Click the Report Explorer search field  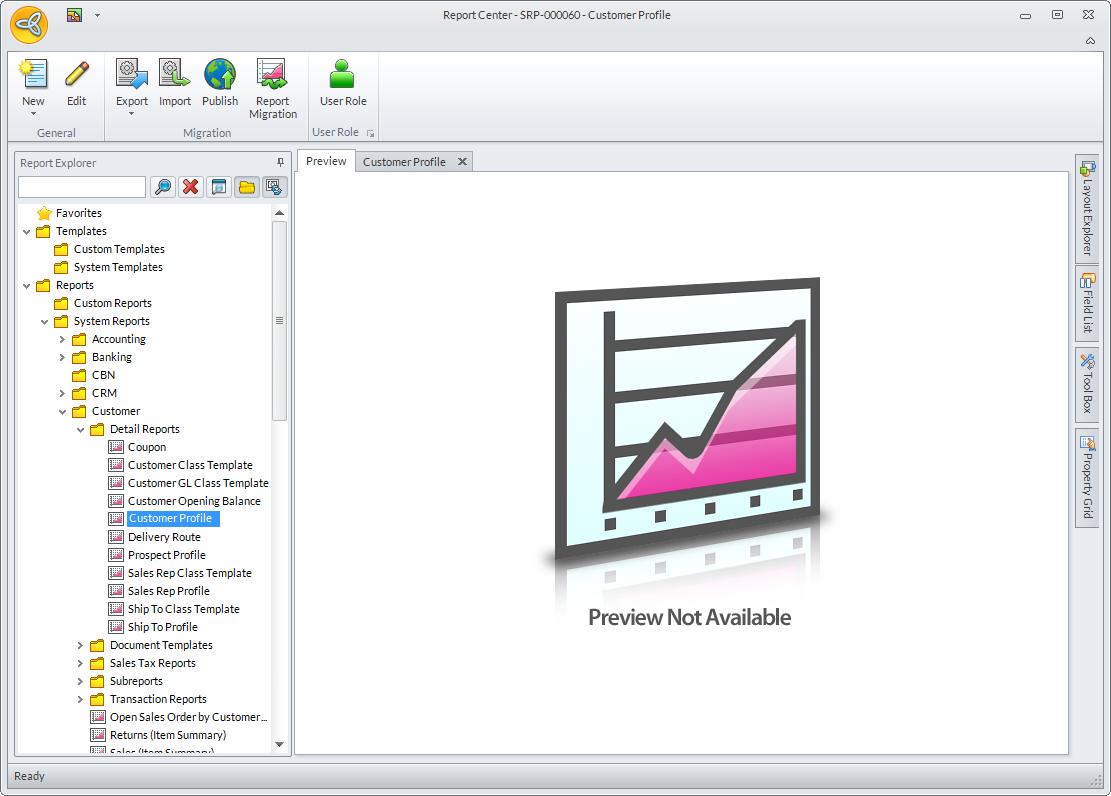[82, 187]
